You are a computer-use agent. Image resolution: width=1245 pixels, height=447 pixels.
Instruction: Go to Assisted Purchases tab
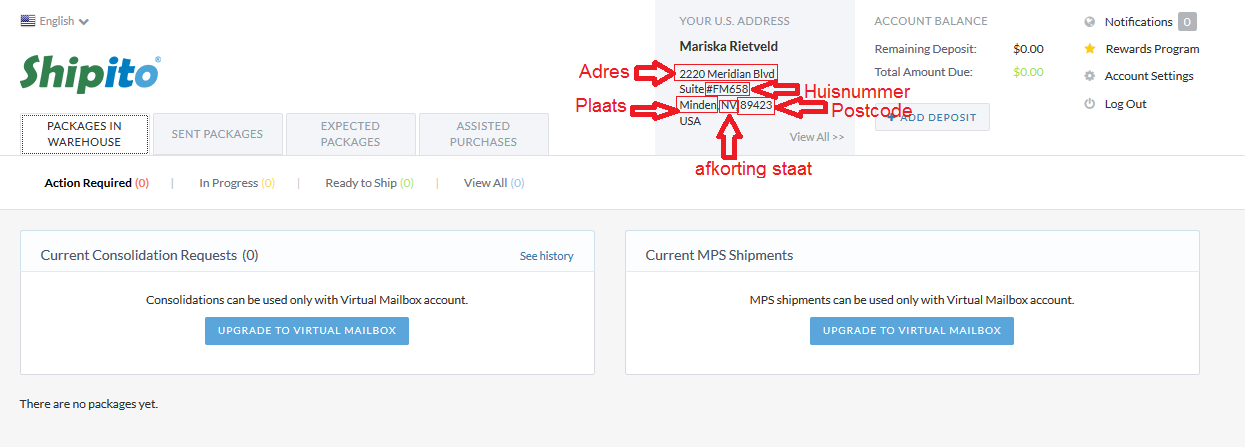[483, 134]
